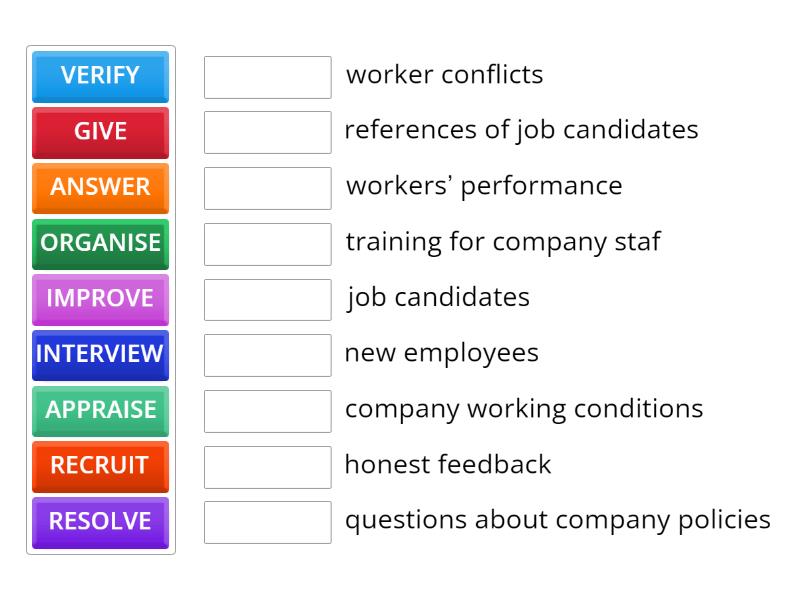Click the red GIVE tile
The image size is (800, 600).
(x=100, y=133)
